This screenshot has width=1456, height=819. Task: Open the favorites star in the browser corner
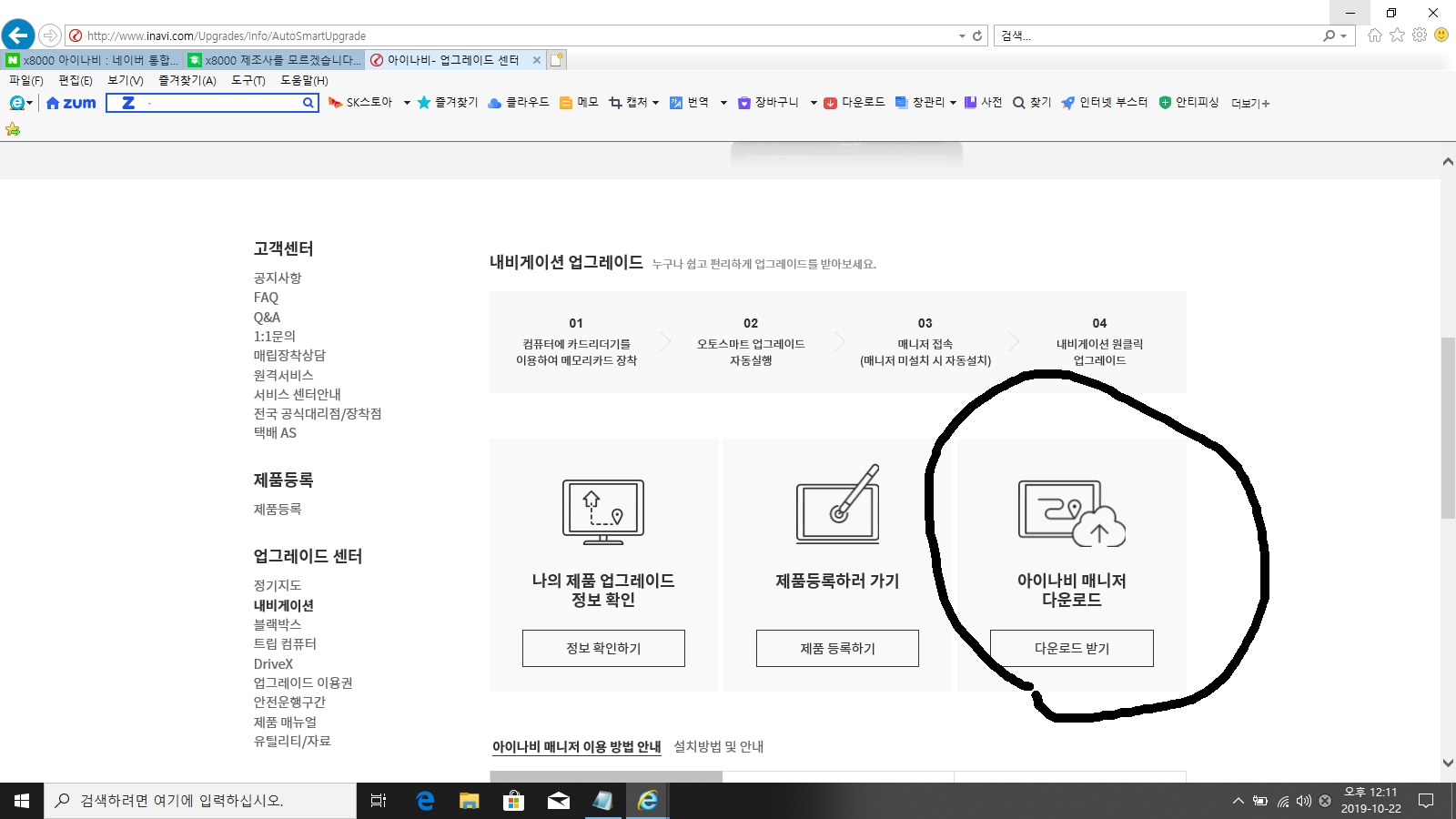click(x=1397, y=35)
